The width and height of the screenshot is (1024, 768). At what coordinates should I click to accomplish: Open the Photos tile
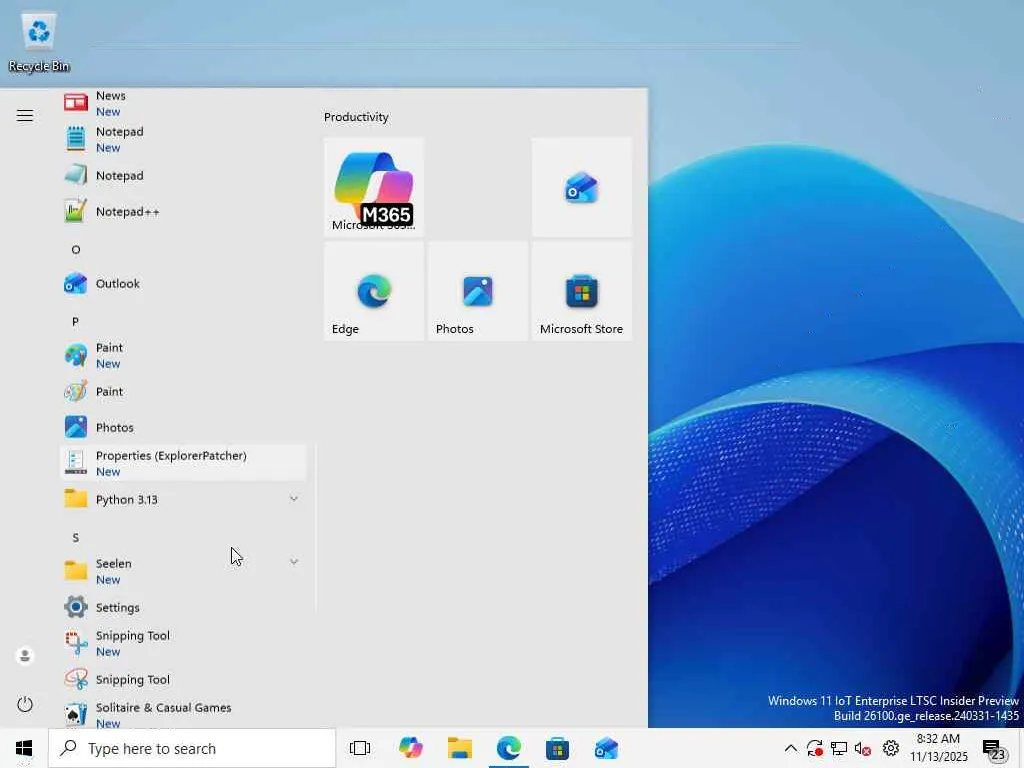coord(477,291)
